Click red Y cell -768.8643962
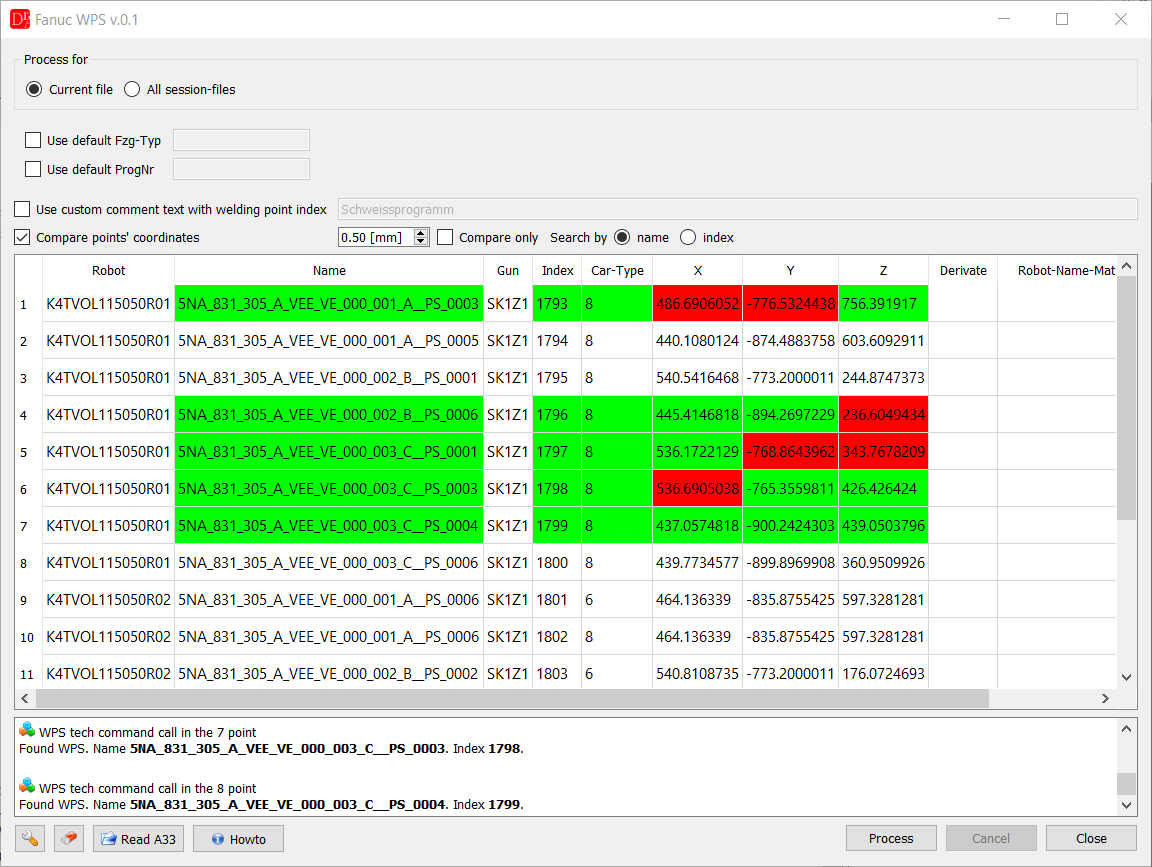The height and width of the screenshot is (867, 1152). (x=791, y=452)
